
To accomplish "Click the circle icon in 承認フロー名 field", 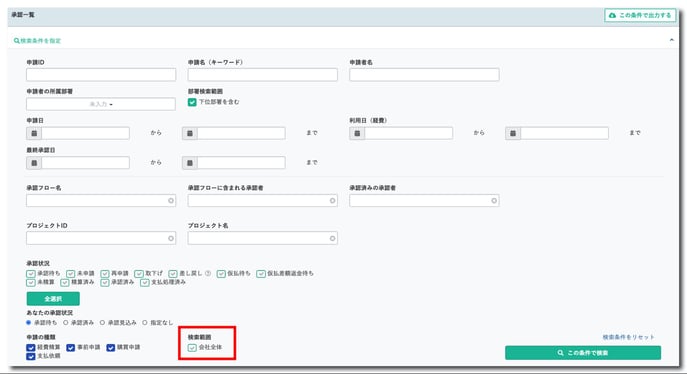I will 171,201.
